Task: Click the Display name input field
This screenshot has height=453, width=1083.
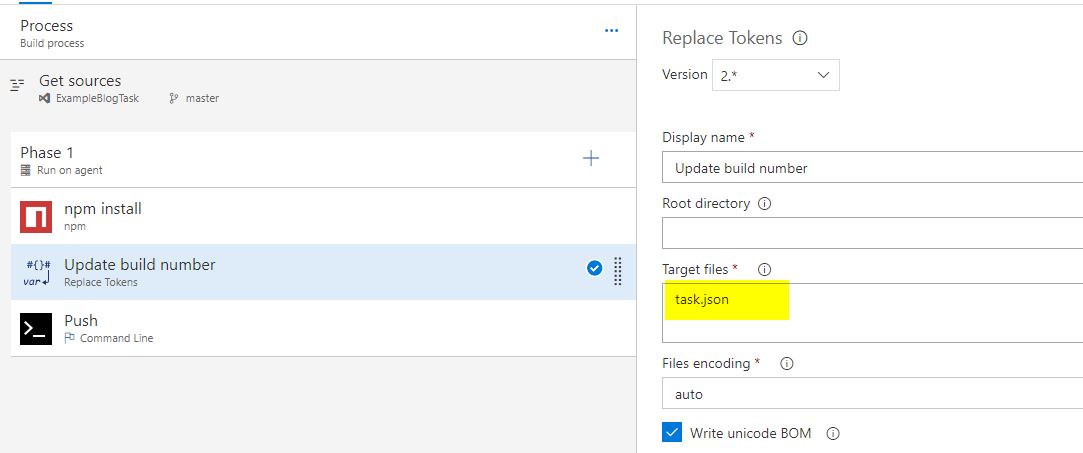Action: (870, 168)
